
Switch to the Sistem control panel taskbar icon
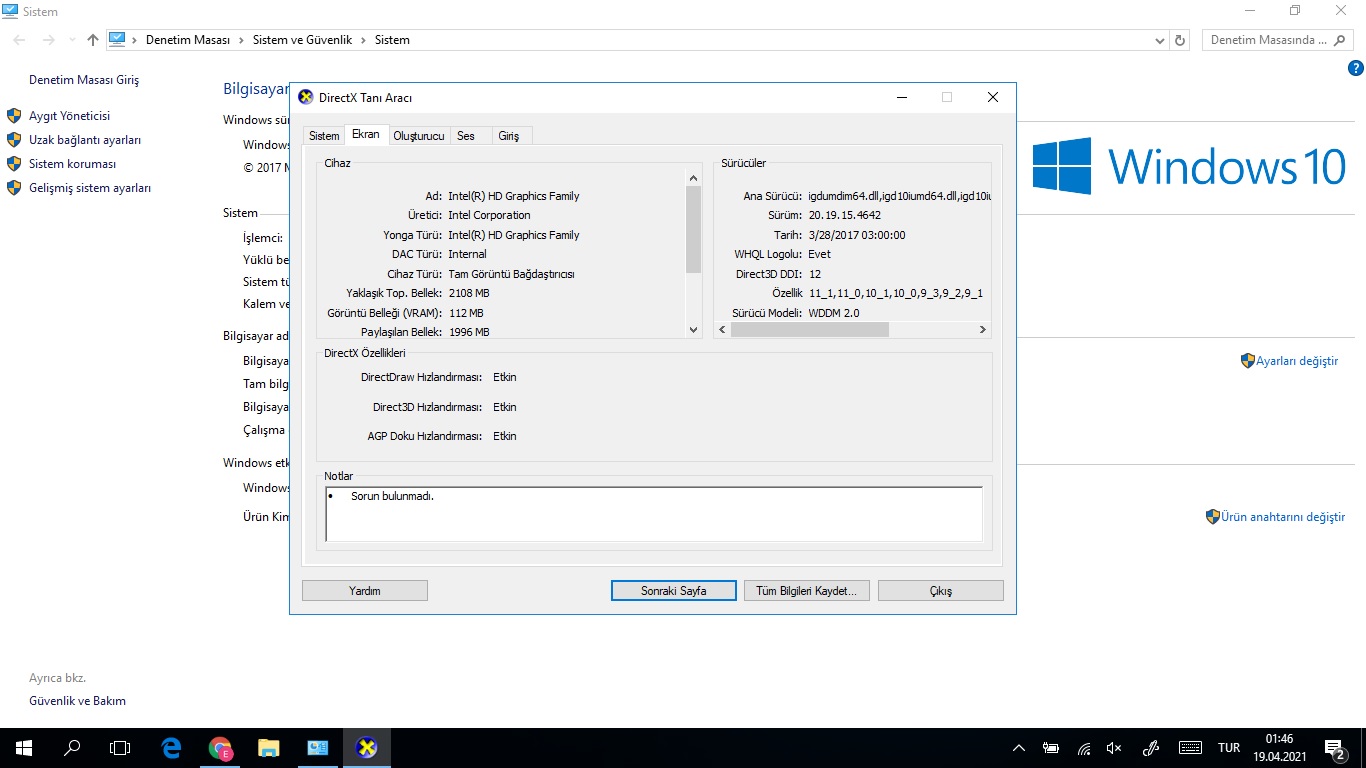[317, 747]
